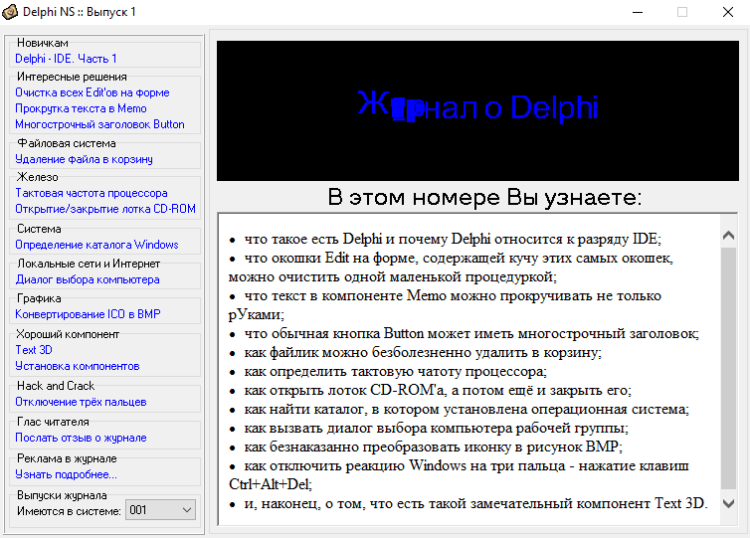Click the bullet about opening CD-ROM tray
Image resolution: width=750 pixels, height=538 pixels.
(430, 390)
